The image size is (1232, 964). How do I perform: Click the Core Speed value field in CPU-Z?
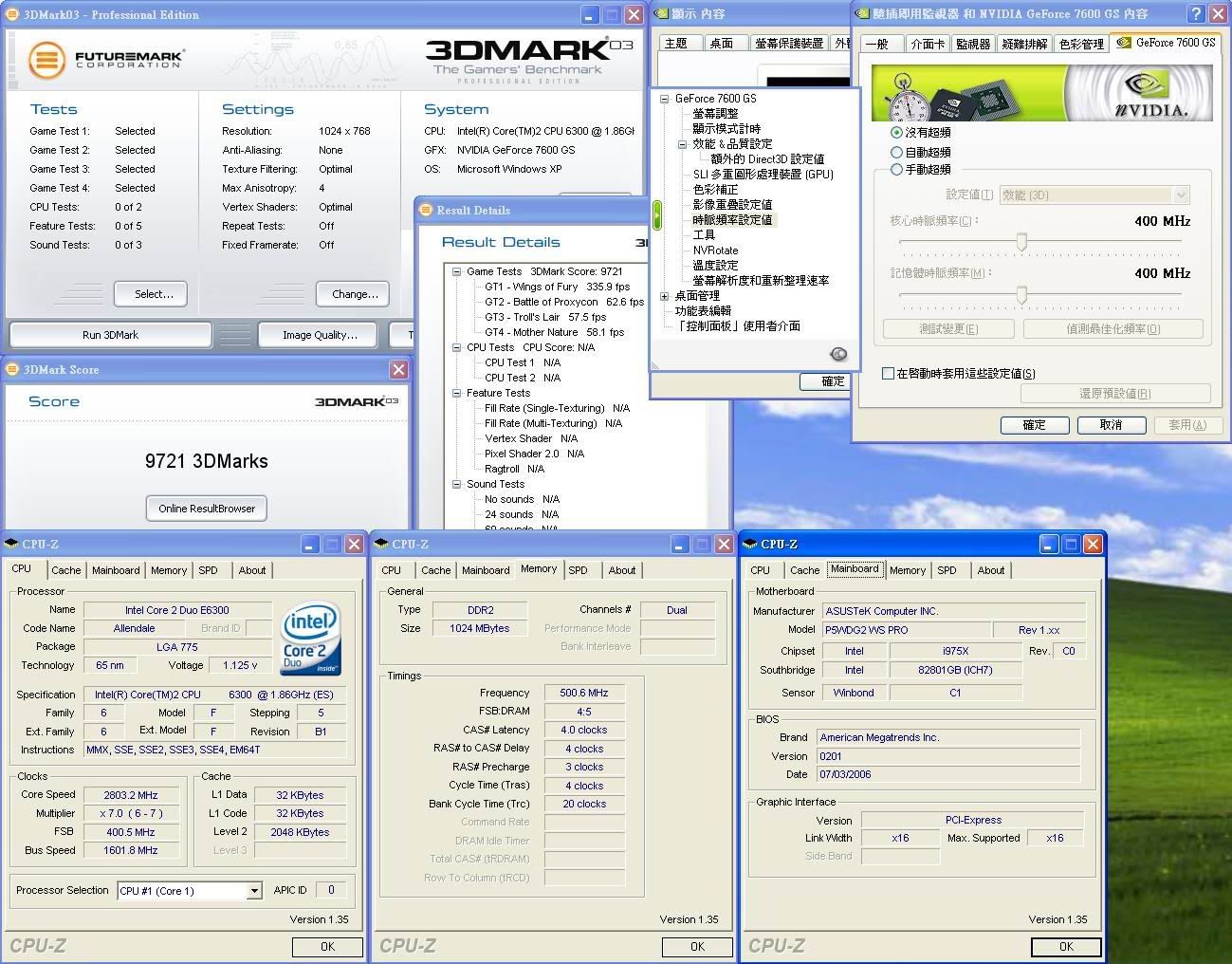tap(131, 795)
